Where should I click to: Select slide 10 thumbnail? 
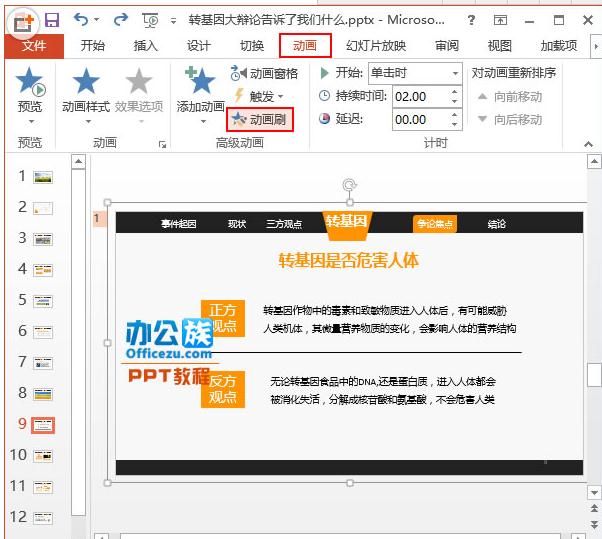tap(43, 456)
